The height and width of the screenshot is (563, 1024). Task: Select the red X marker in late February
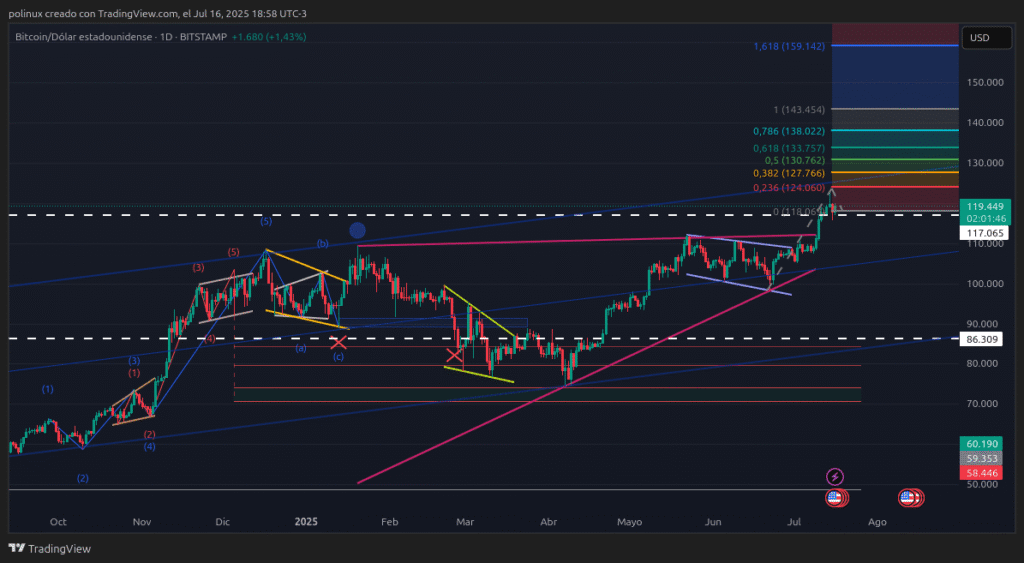point(454,353)
